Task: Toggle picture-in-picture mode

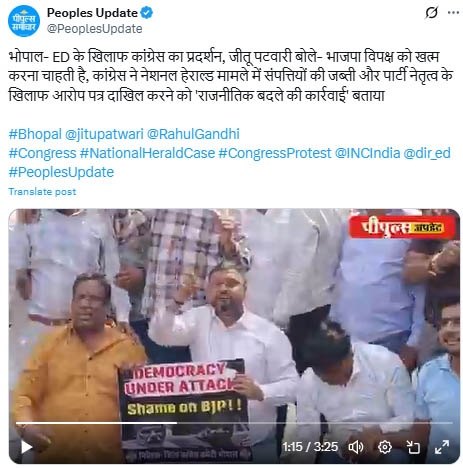Action: click(413, 447)
